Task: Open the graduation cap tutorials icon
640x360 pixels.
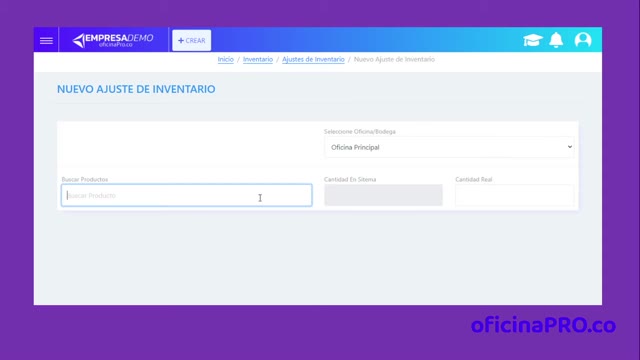Action: tap(533, 40)
